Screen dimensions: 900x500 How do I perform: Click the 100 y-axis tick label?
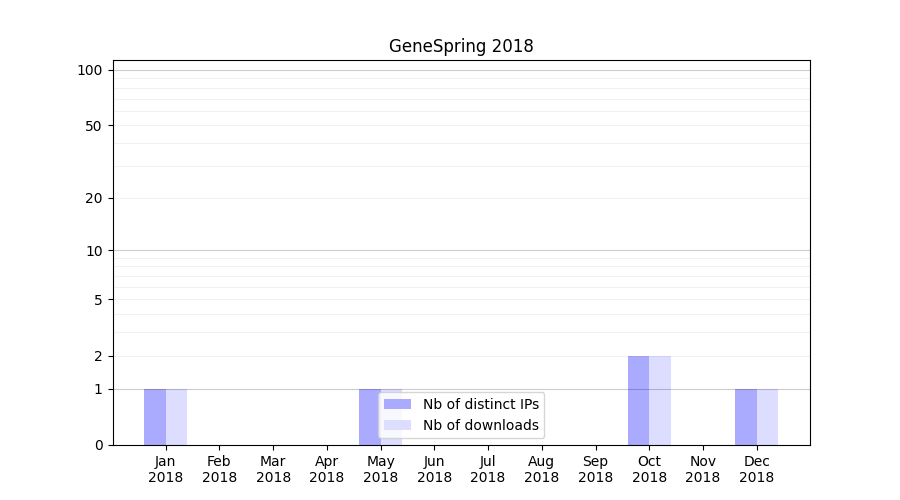point(90,70)
